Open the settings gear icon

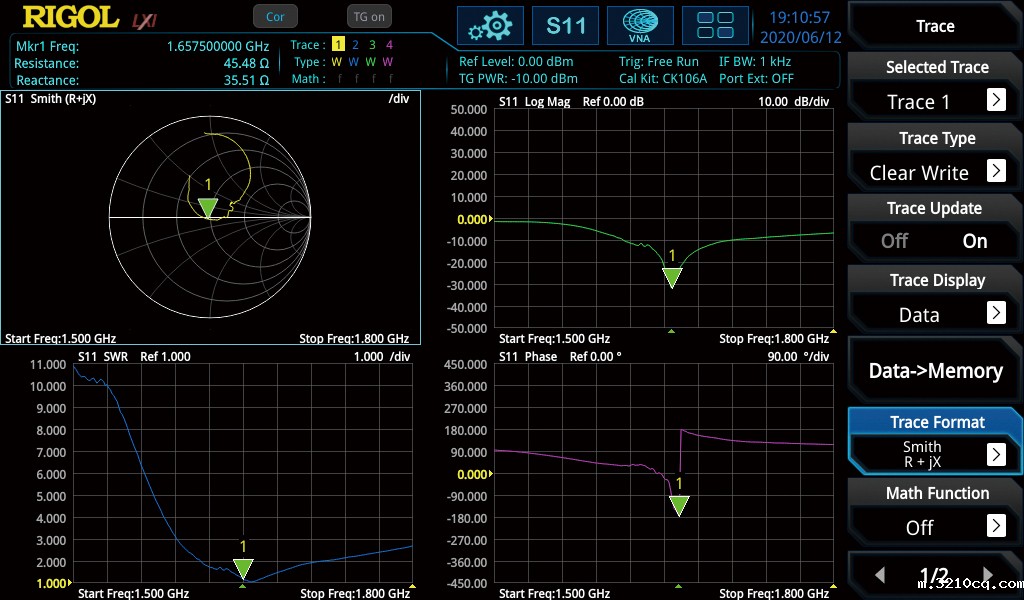[x=490, y=26]
